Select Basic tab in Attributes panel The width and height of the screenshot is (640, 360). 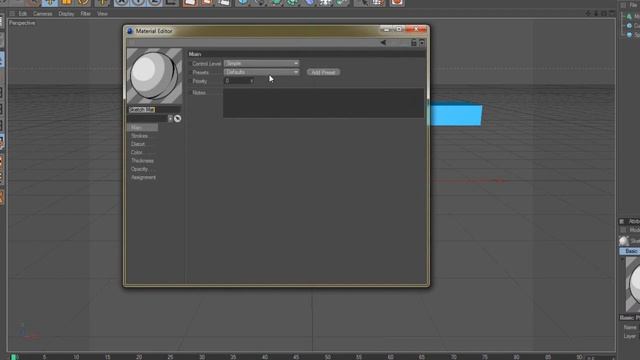click(x=631, y=251)
